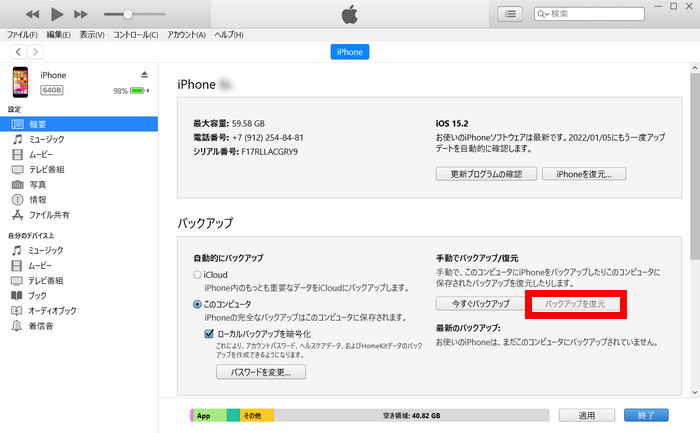
Task: Open the list view icon button
Action: tap(510, 14)
